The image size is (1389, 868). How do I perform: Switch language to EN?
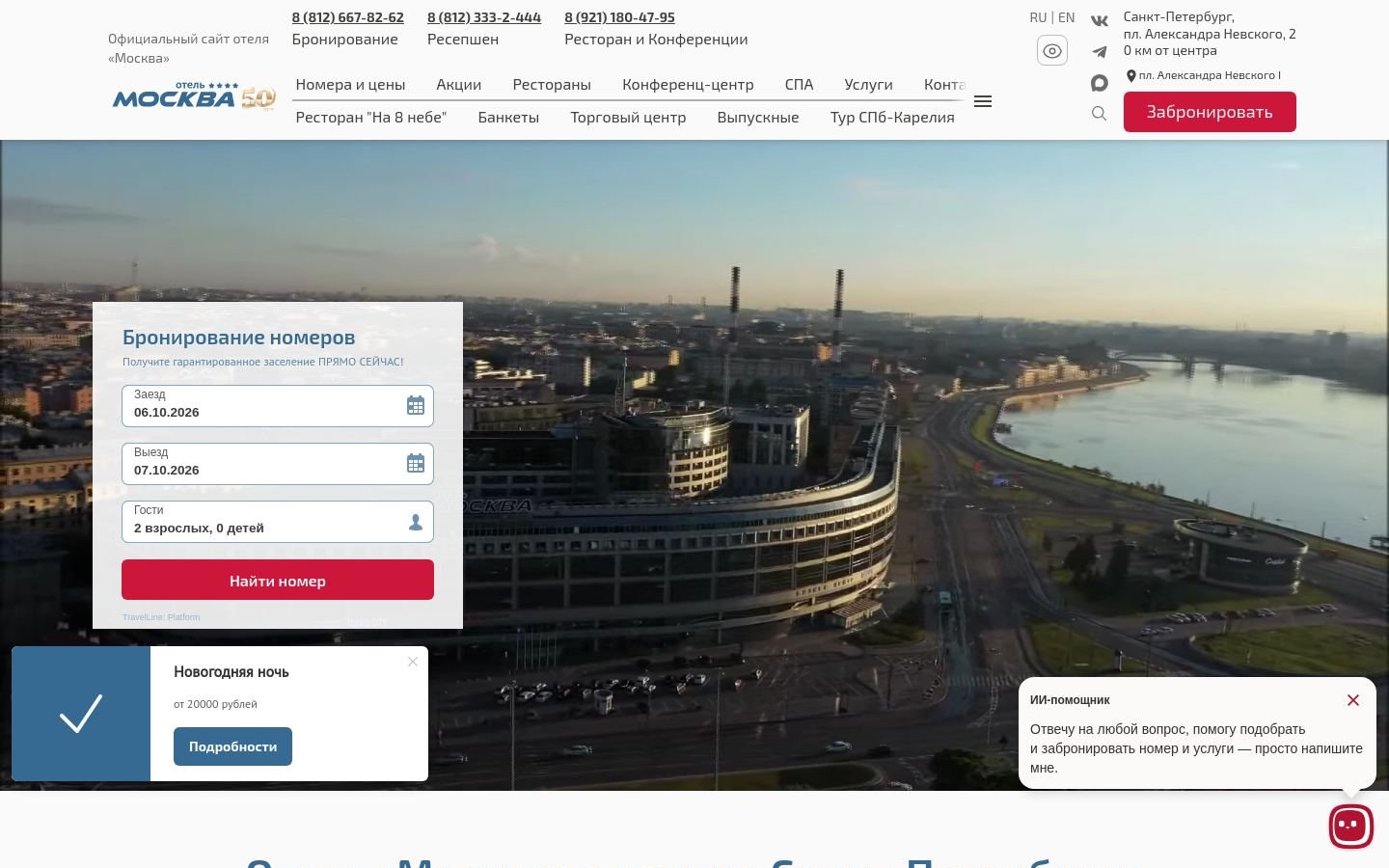(1066, 17)
